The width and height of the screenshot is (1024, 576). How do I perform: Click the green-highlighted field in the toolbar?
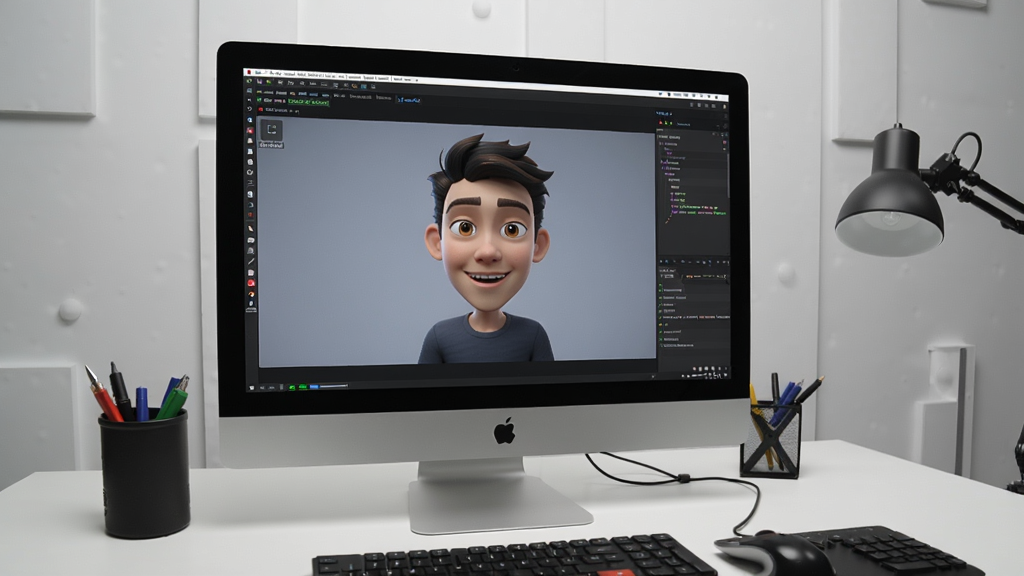click(309, 102)
